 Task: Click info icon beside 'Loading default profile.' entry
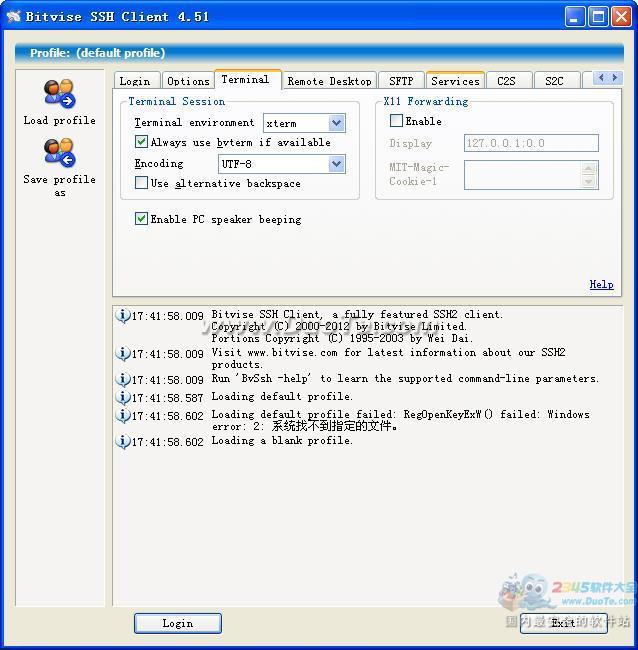point(122,398)
